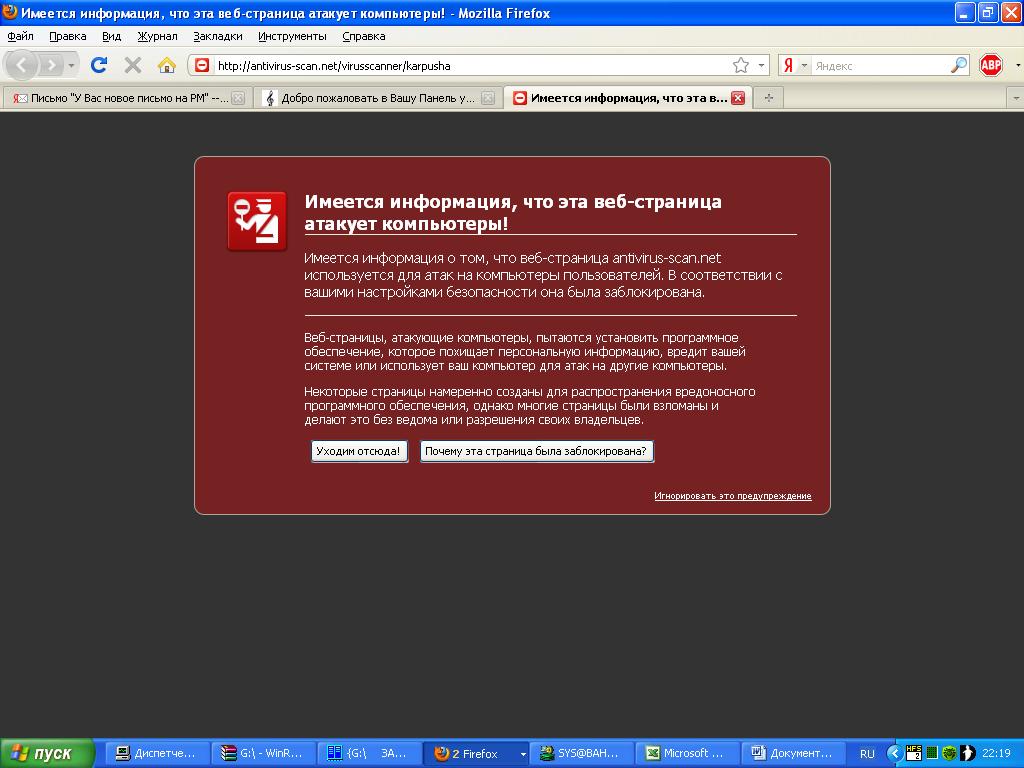Click the HFS tray icon

click(914, 753)
